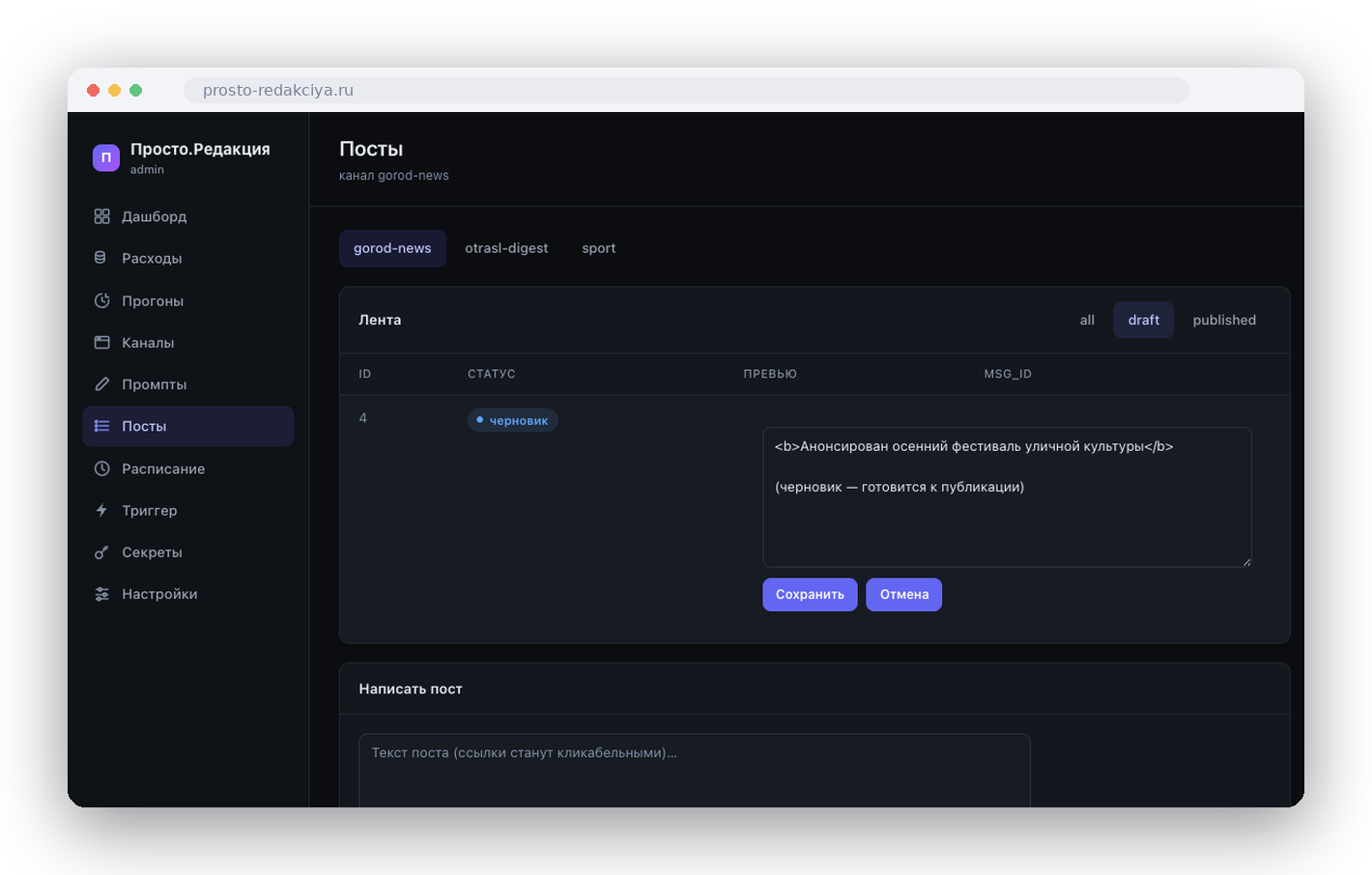The width and height of the screenshot is (1372, 875).
Task: Click the Секреты key icon
Action: [101, 552]
